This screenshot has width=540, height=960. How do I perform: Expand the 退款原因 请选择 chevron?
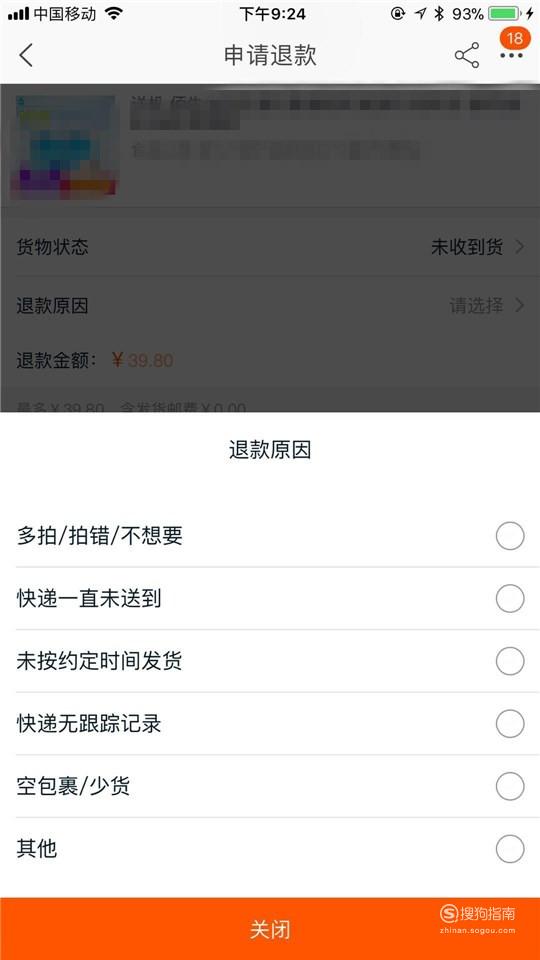[520, 305]
